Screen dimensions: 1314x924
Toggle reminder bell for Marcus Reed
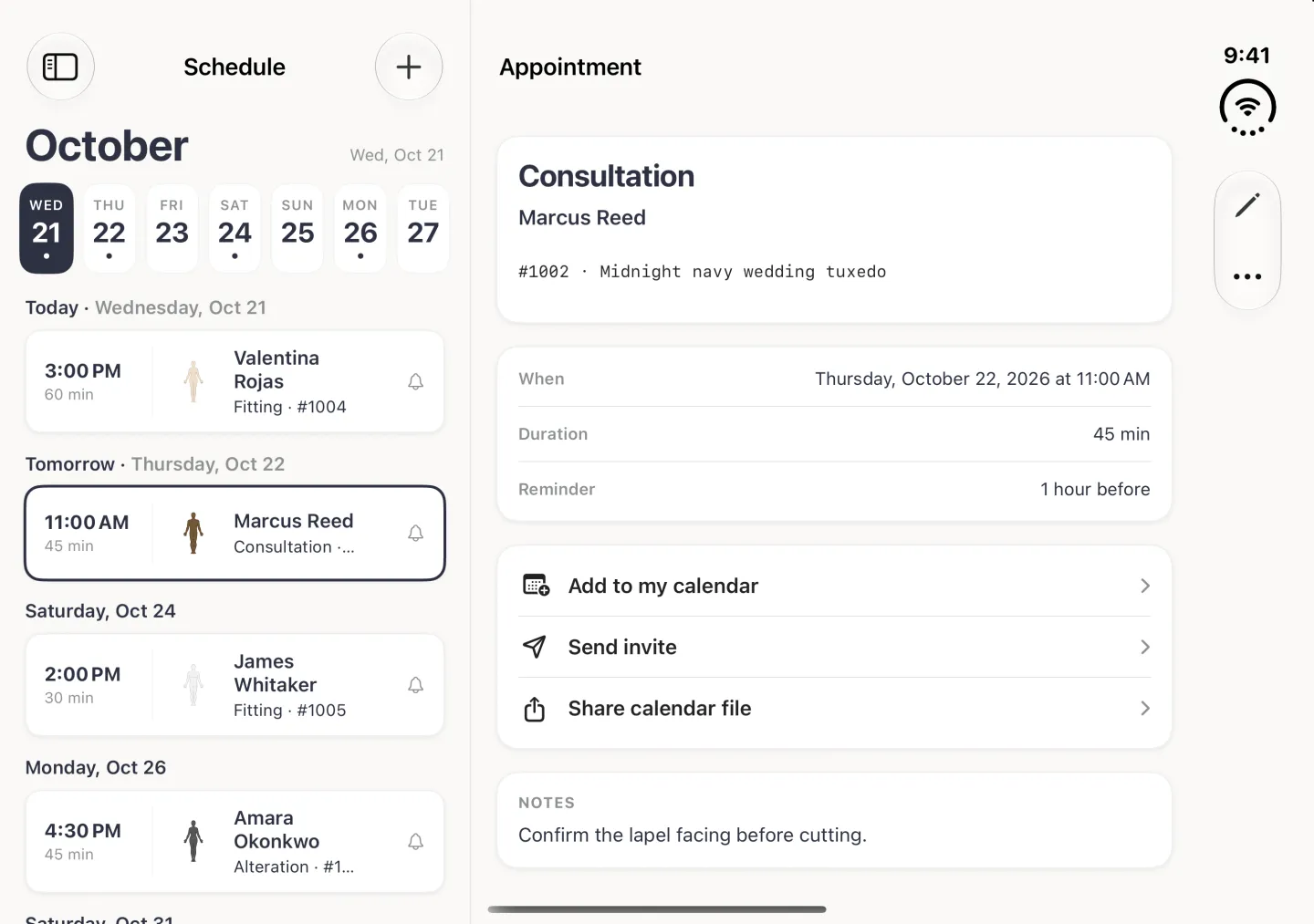click(415, 534)
